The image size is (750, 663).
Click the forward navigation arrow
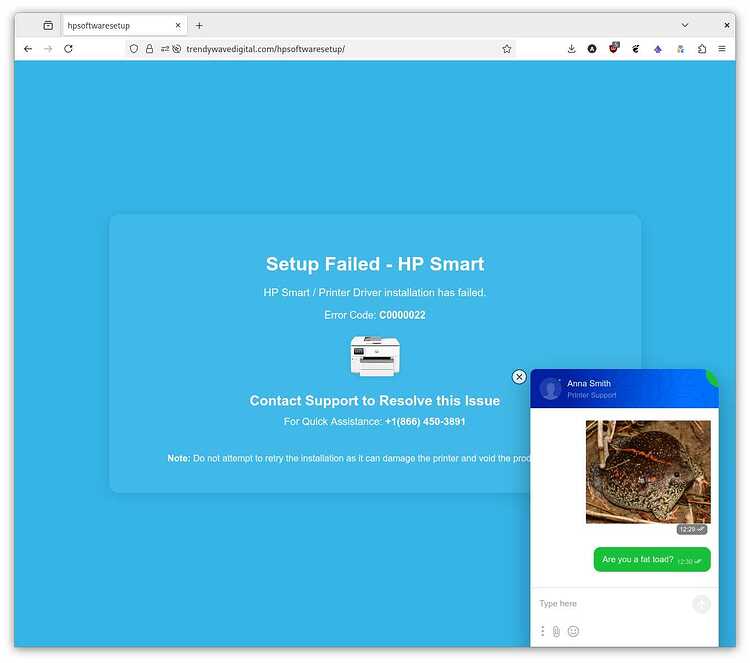[48, 49]
